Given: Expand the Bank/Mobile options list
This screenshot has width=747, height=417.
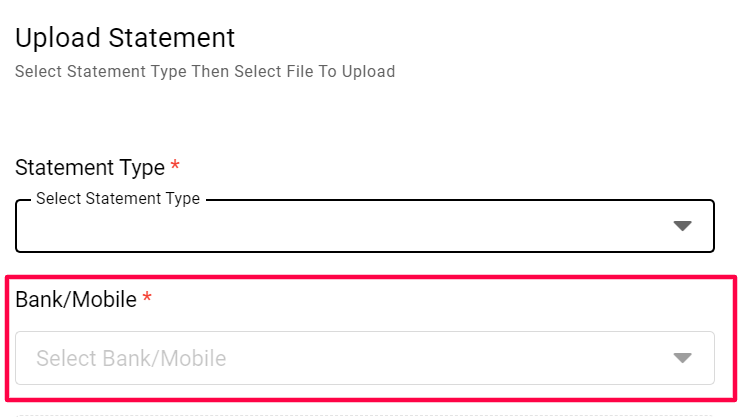Looking at the screenshot, I should click(x=682, y=358).
